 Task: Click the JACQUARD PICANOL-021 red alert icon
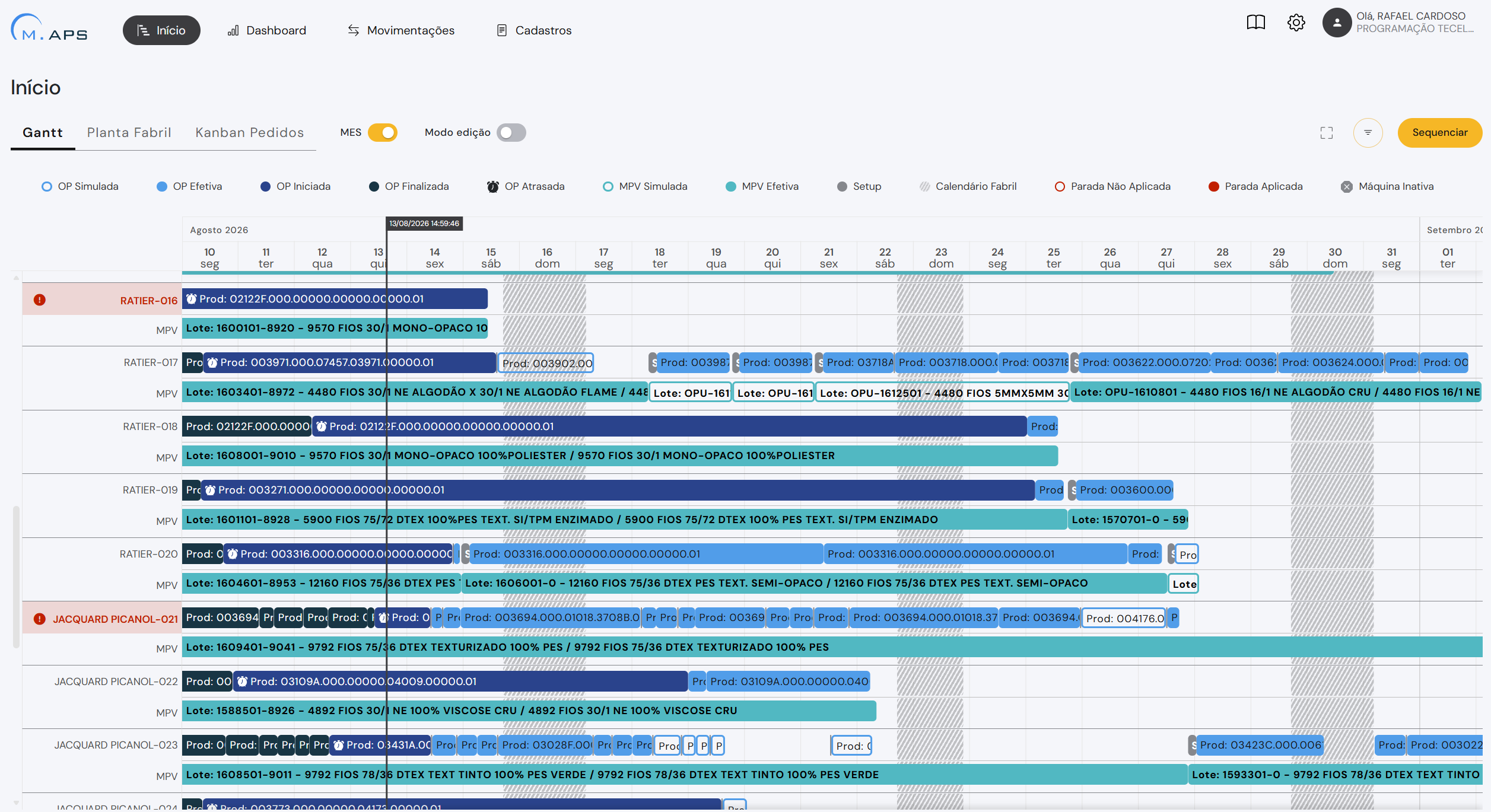point(40,619)
